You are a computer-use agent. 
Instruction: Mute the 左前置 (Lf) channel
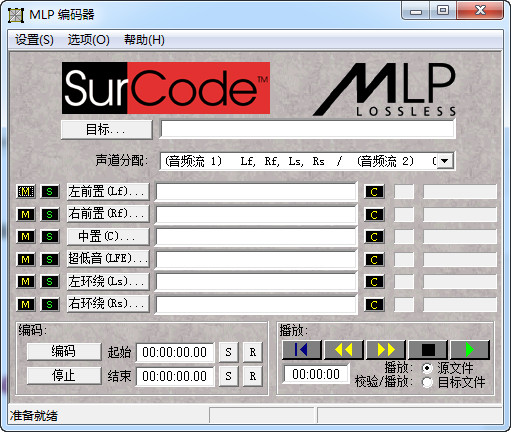(26, 192)
